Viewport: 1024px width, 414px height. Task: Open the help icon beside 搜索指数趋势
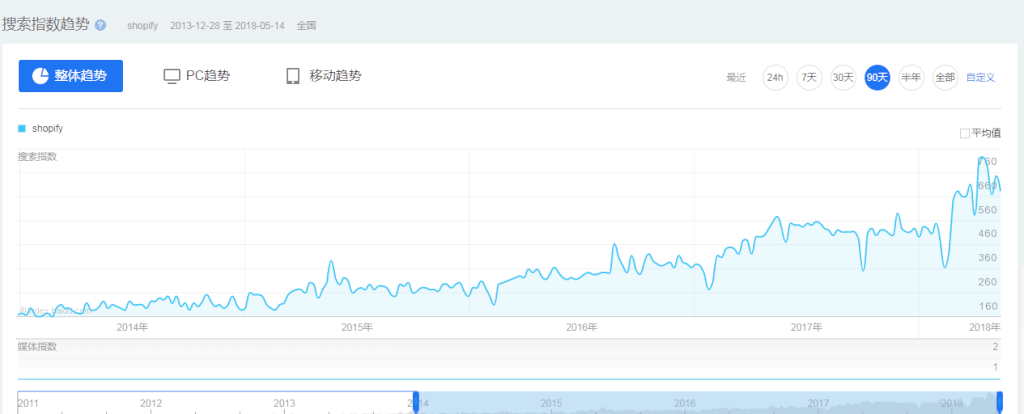pos(100,25)
